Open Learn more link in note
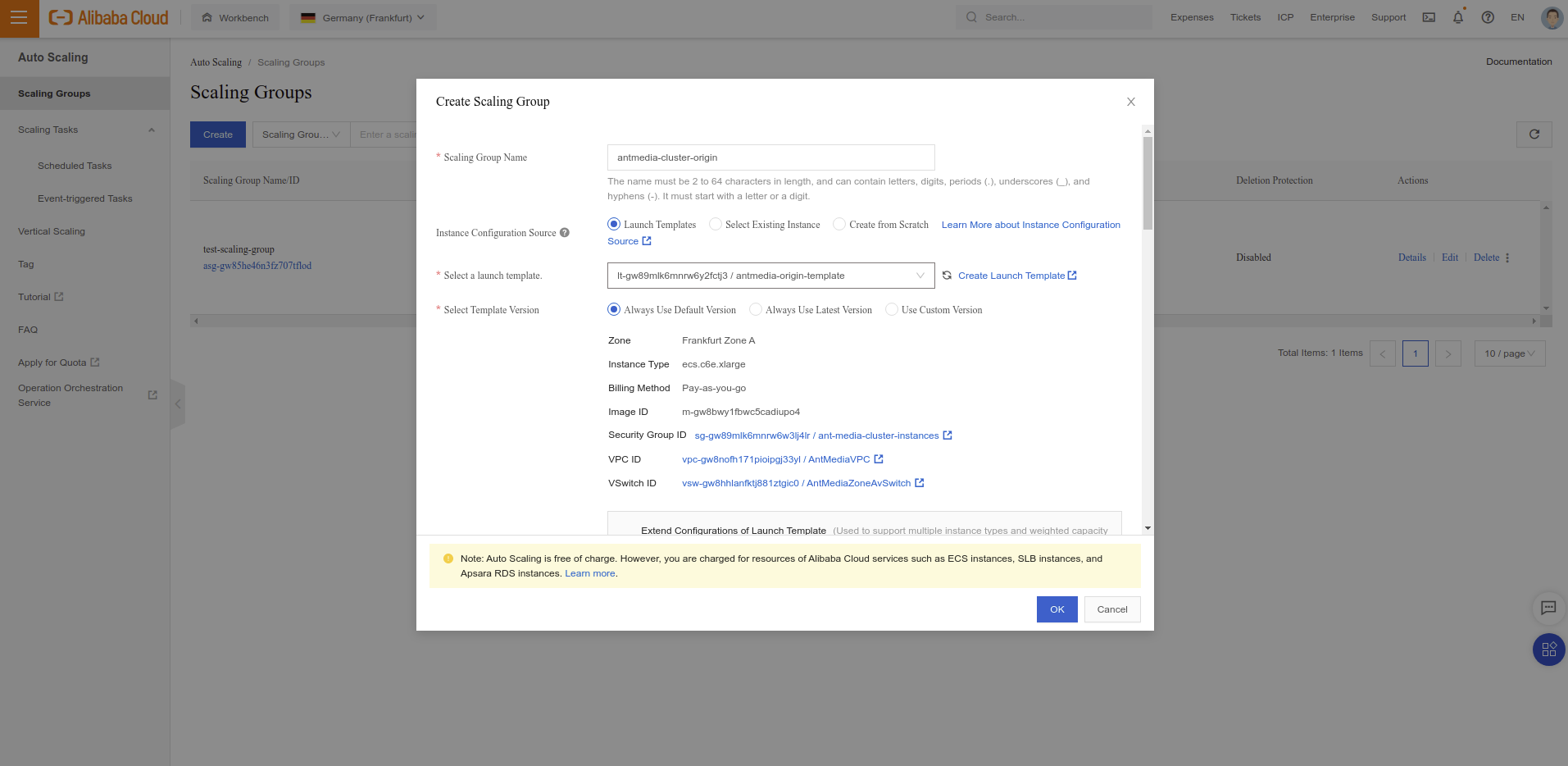 click(x=590, y=573)
